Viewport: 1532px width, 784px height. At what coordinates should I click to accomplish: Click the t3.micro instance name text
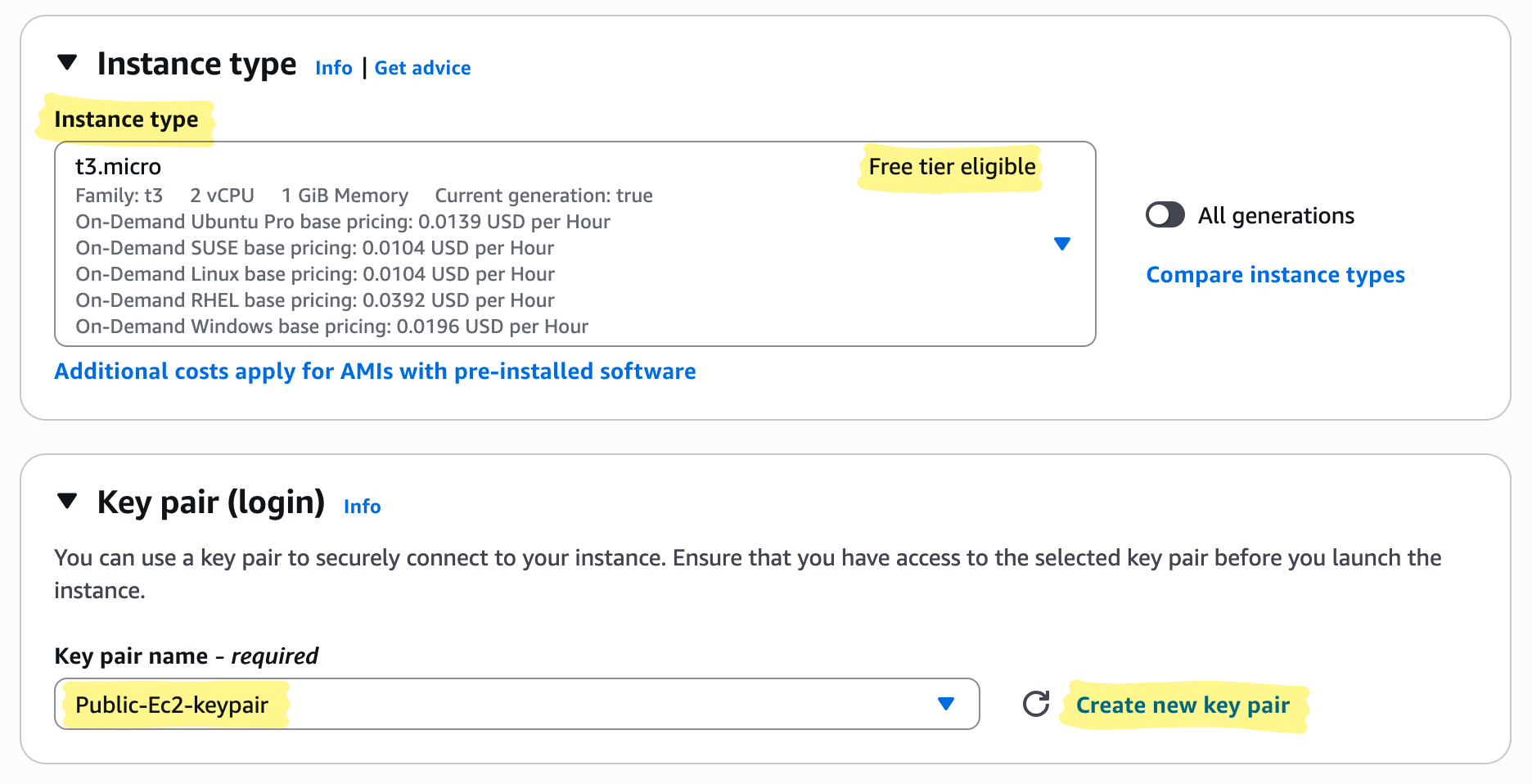pos(119,167)
